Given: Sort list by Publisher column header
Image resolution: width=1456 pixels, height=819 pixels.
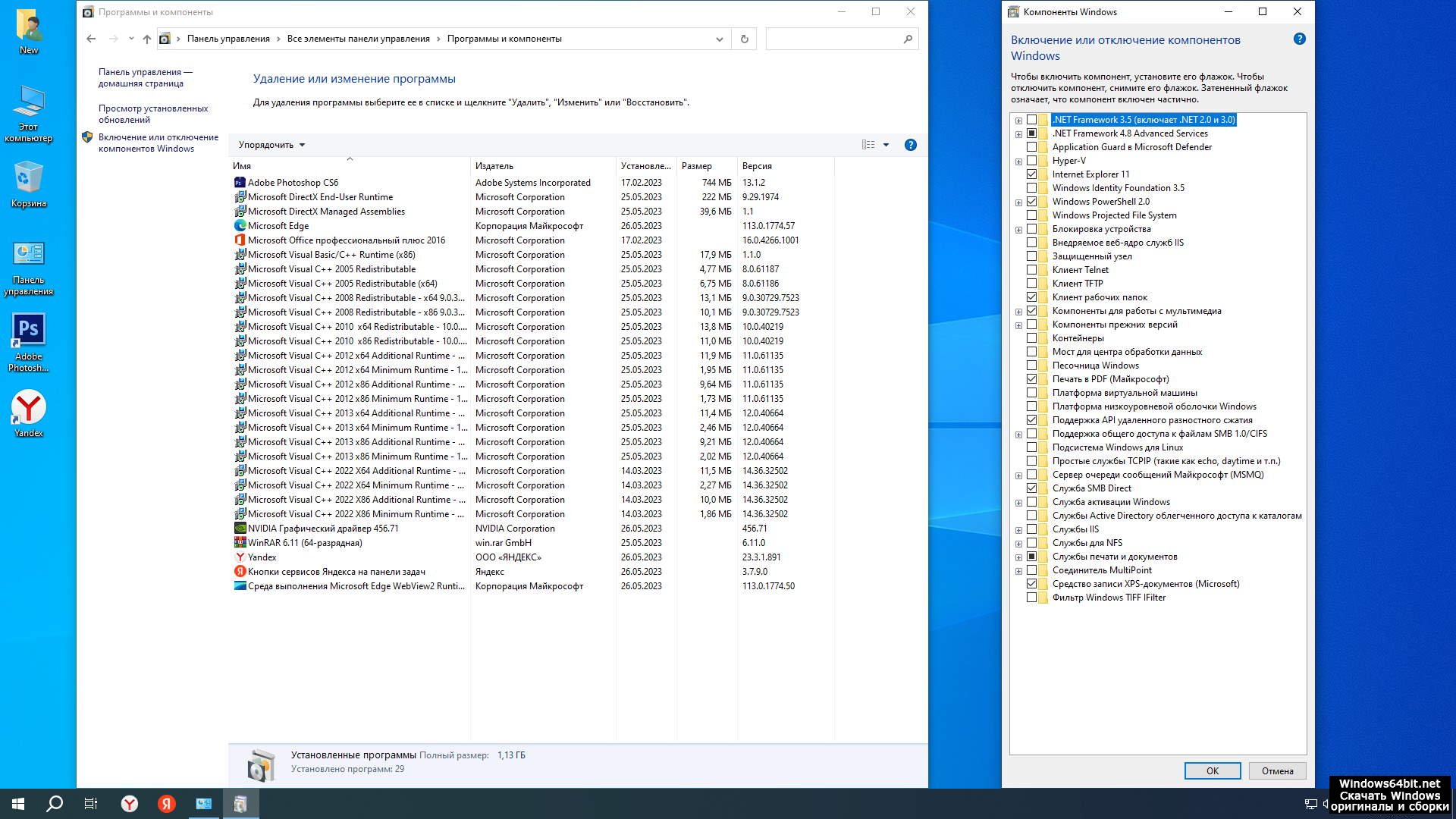Looking at the screenshot, I should (494, 166).
